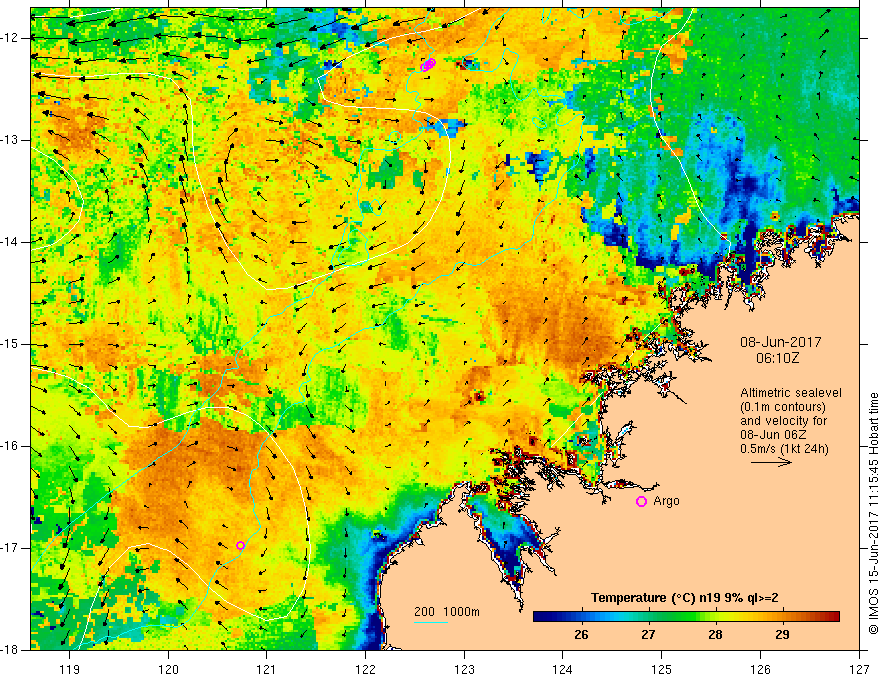Click longitude axis label 119

click(x=69, y=669)
